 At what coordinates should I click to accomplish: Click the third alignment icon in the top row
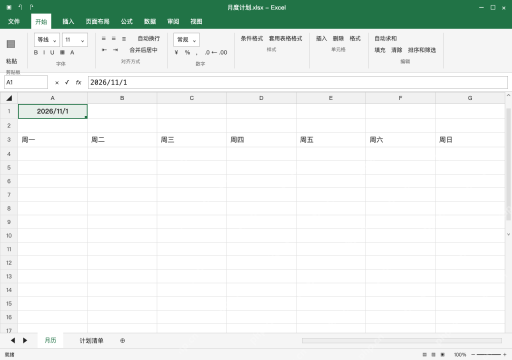124,39
